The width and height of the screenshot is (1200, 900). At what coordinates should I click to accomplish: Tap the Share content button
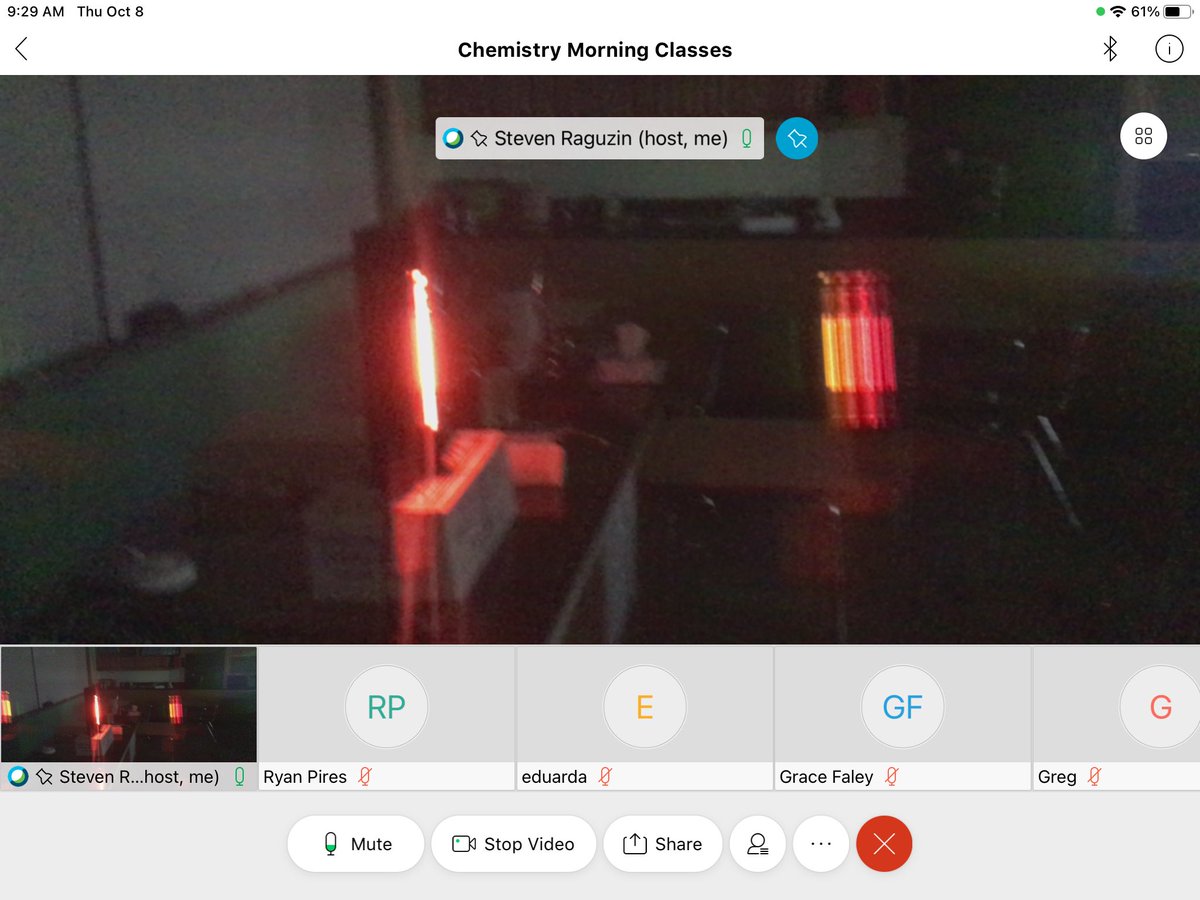(662, 844)
